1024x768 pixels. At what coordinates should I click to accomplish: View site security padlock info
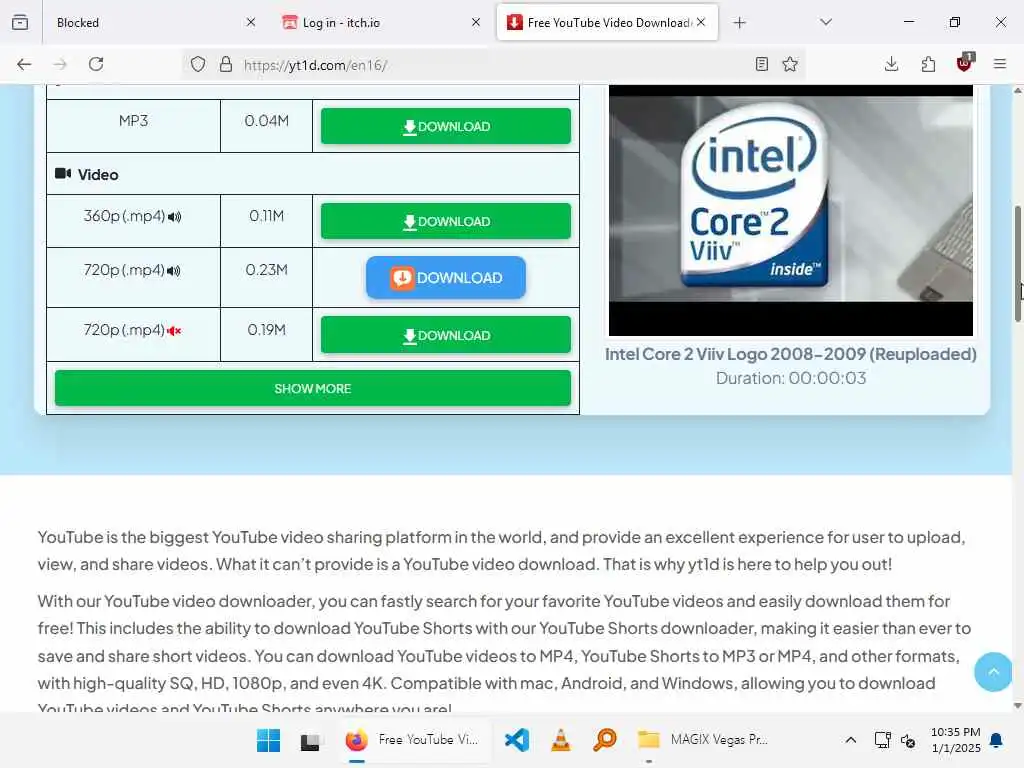pos(226,64)
